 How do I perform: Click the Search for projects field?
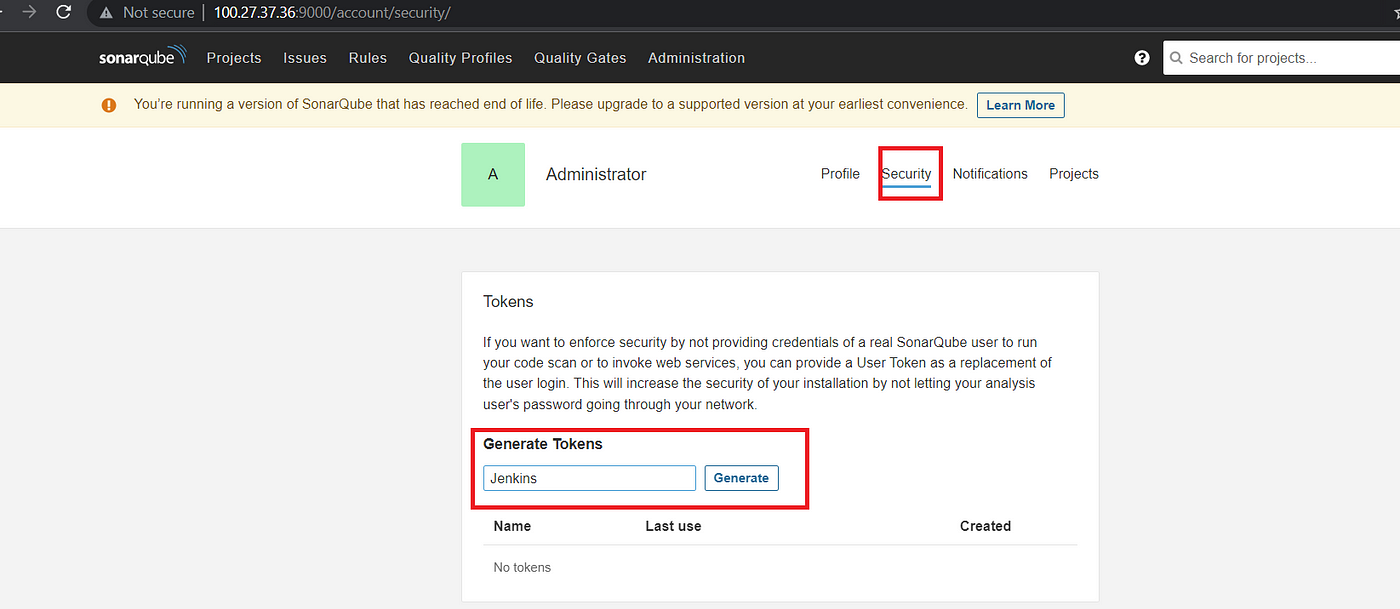click(1282, 58)
